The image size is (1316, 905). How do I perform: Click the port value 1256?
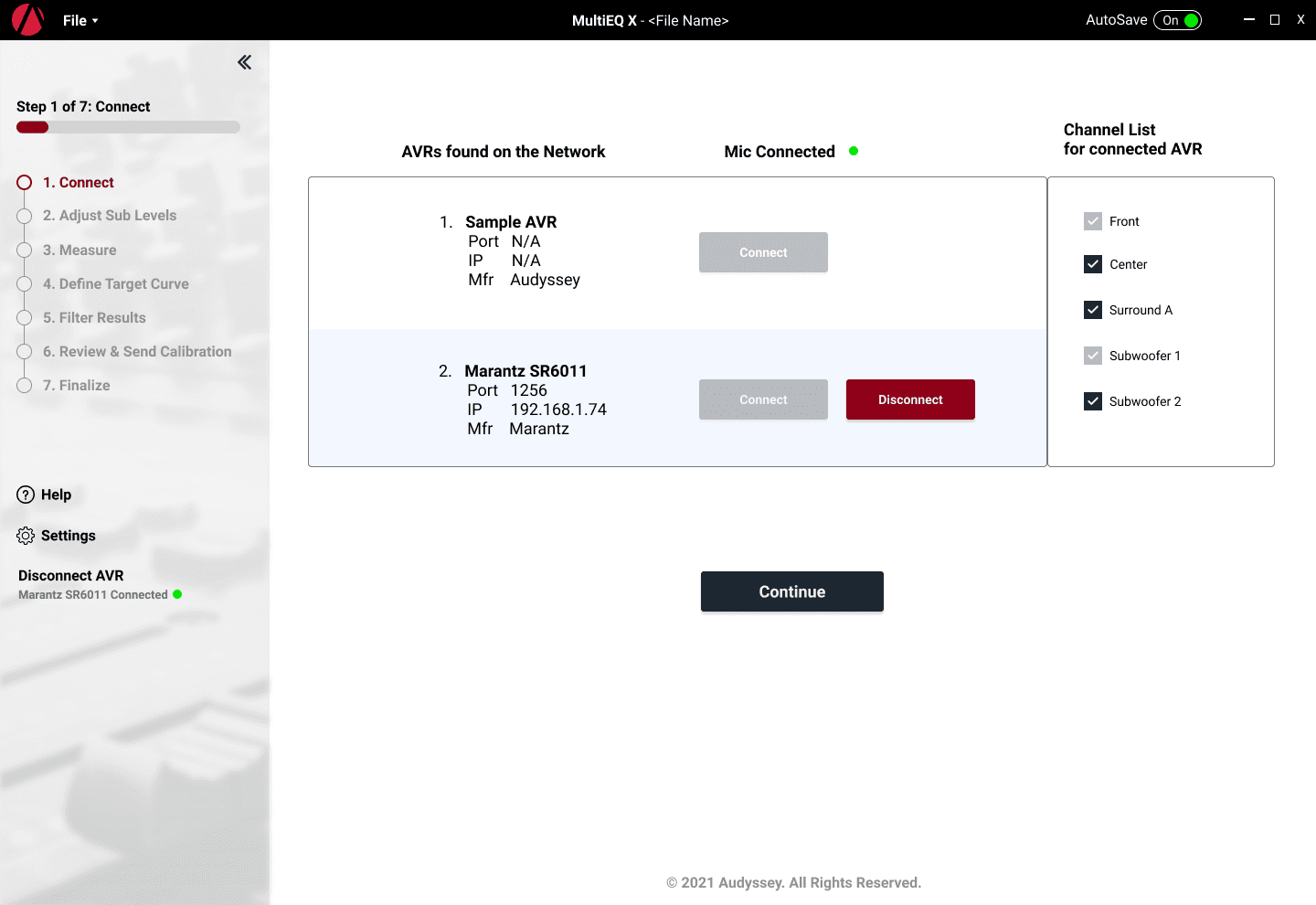coord(529,390)
